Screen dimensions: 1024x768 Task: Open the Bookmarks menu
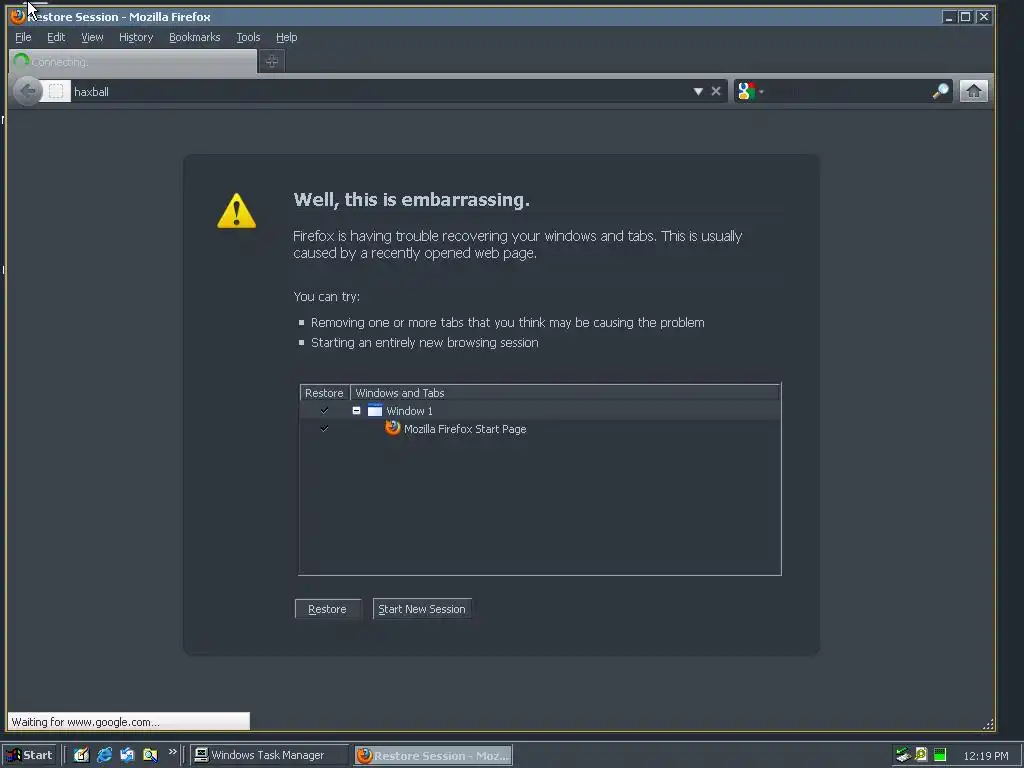click(x=195, y=37)
